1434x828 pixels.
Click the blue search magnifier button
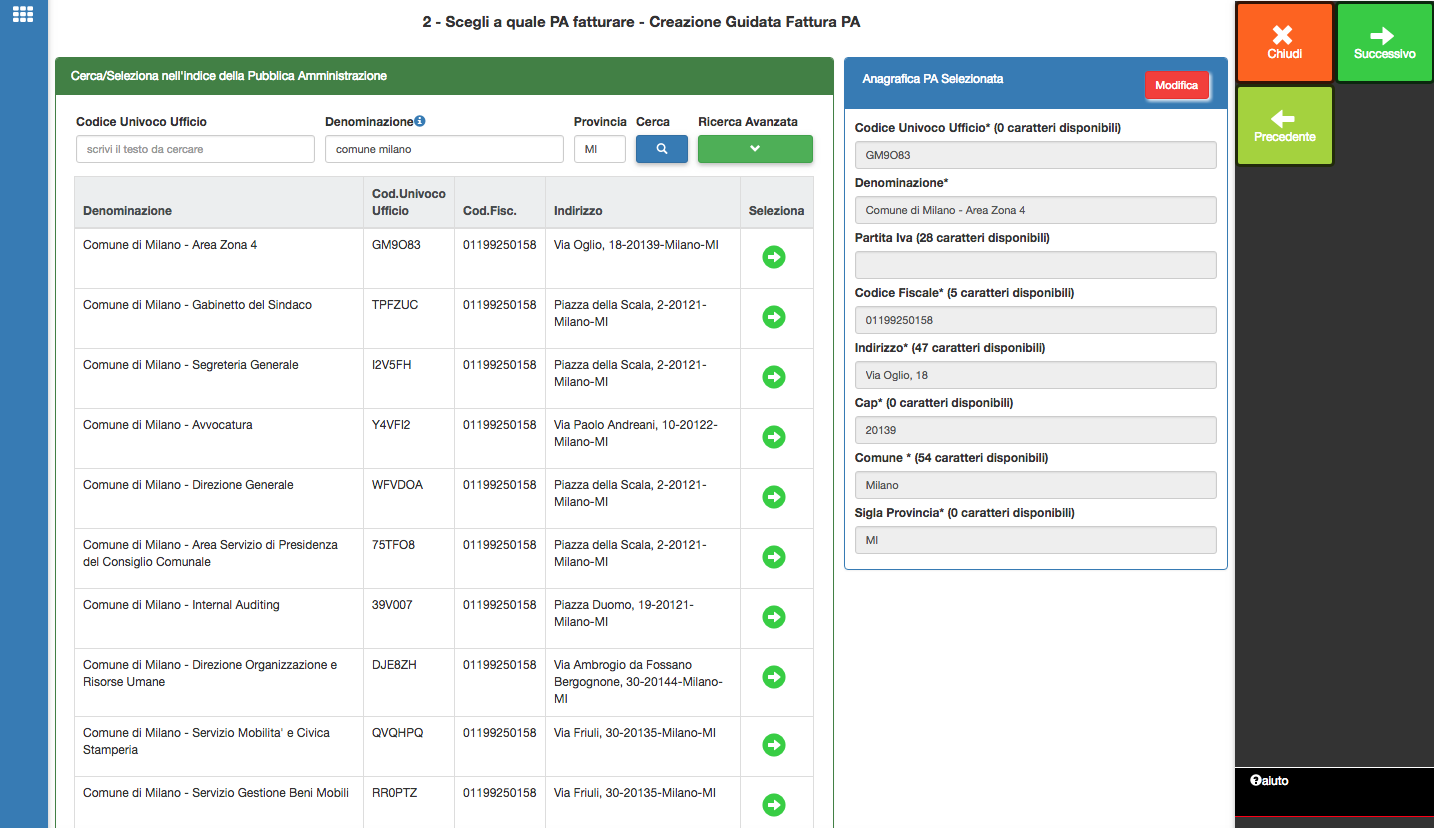662,149
